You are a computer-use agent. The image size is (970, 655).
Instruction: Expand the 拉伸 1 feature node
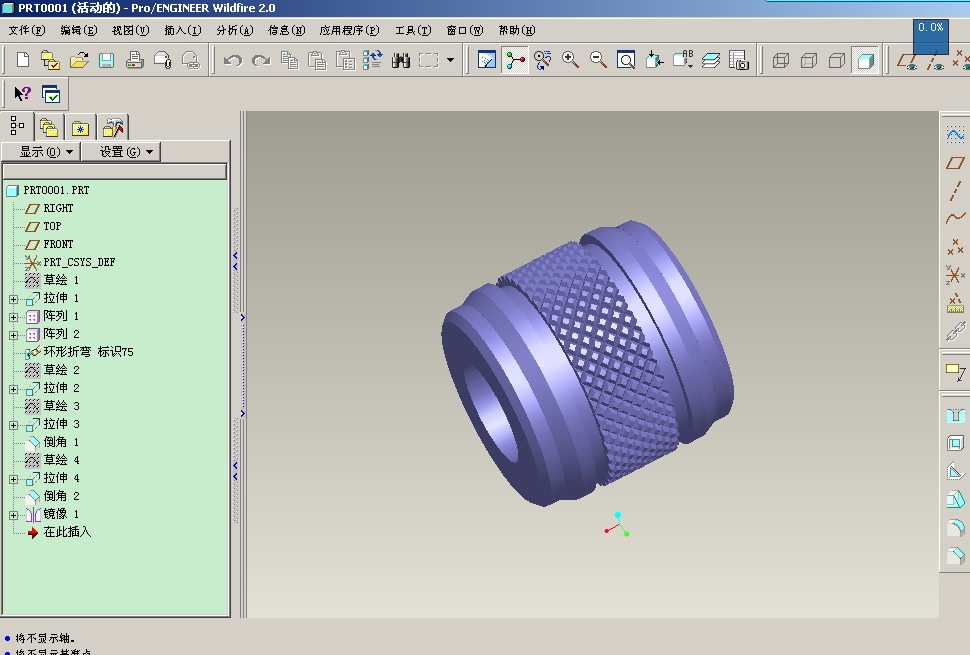[14, 299]
